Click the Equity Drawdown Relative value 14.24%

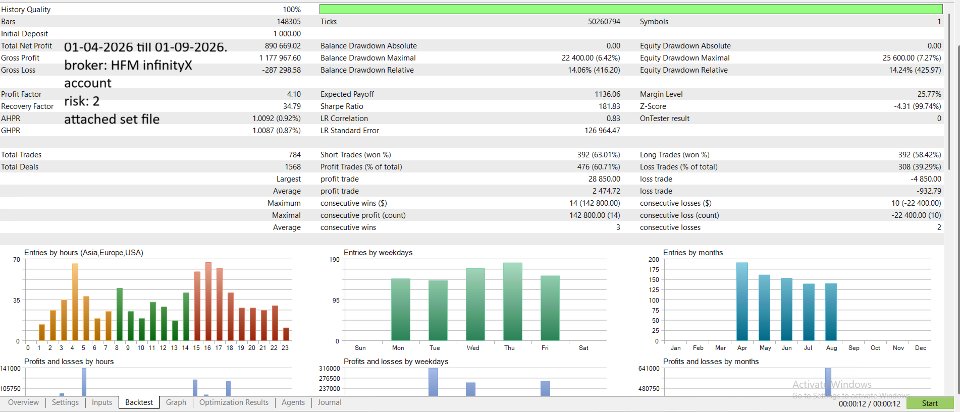(914, 70)
